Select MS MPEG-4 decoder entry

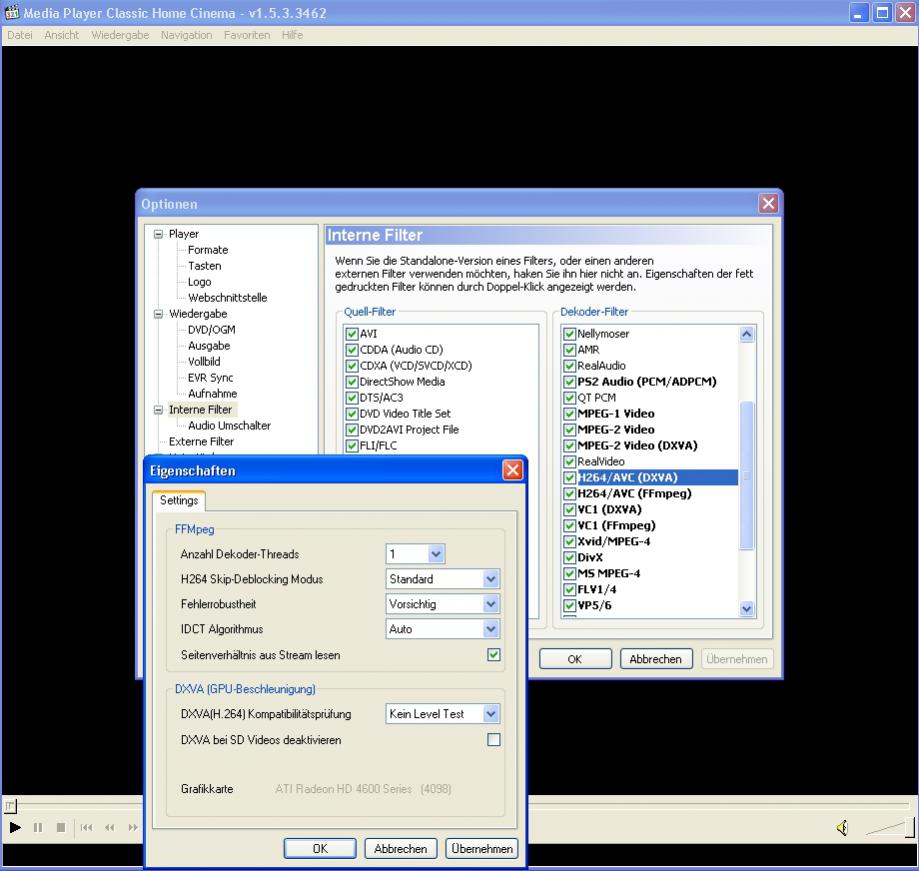point(608,573)
